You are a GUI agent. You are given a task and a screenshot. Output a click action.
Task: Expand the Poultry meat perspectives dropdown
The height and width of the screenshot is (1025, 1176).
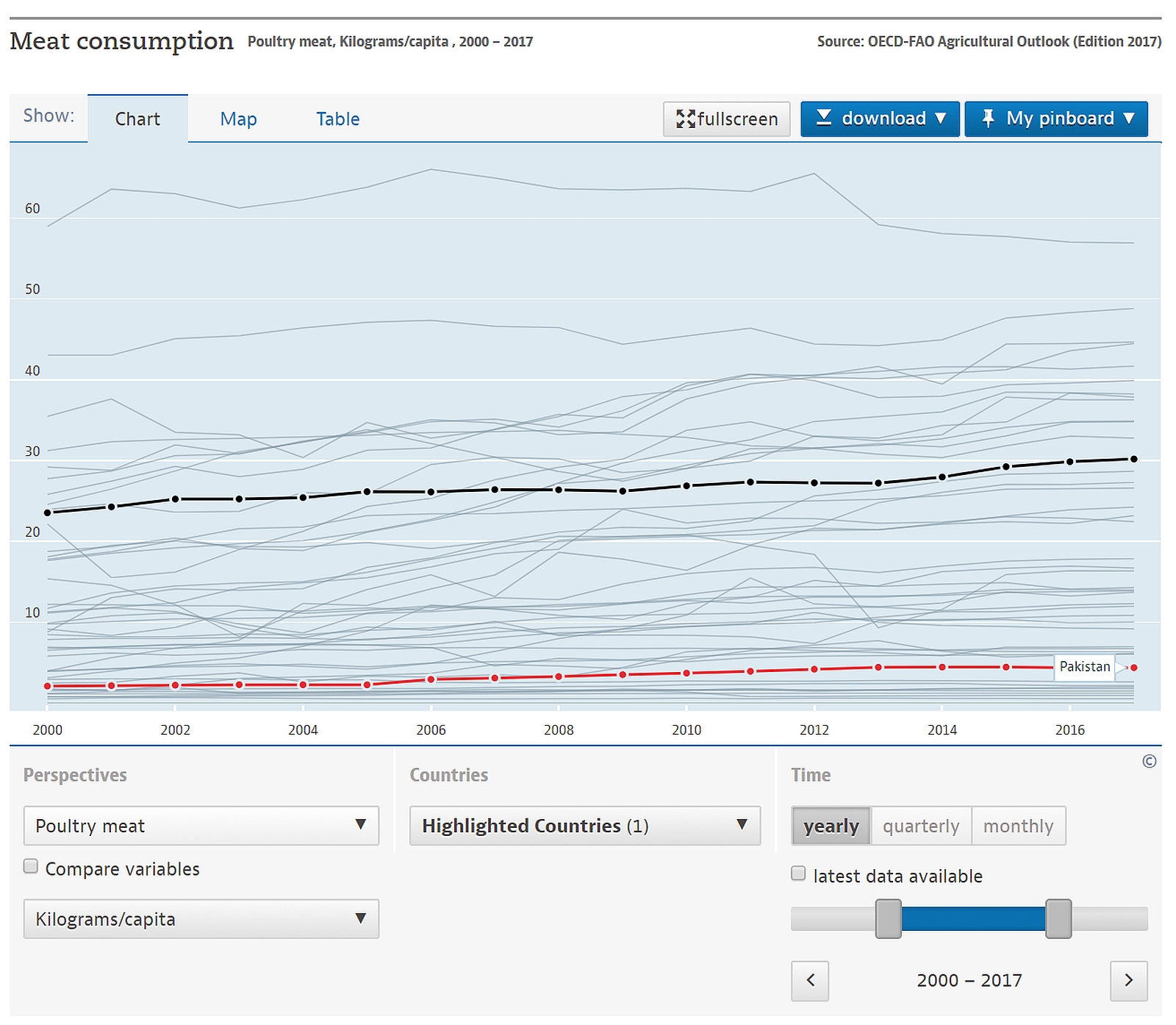201,825
